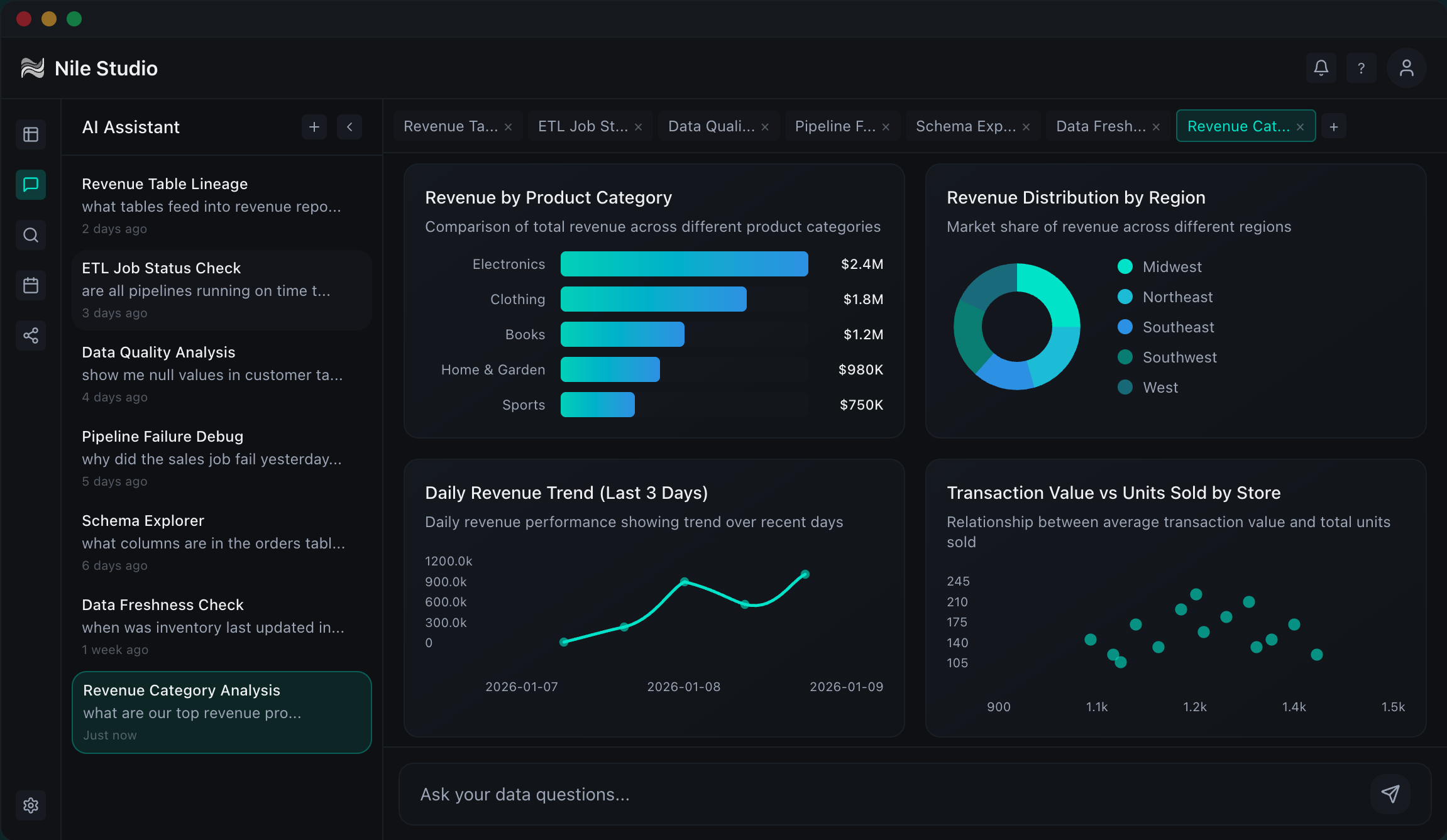Open the user profile avatar
Screen dimensions: 1447x840
(1407, 68)
